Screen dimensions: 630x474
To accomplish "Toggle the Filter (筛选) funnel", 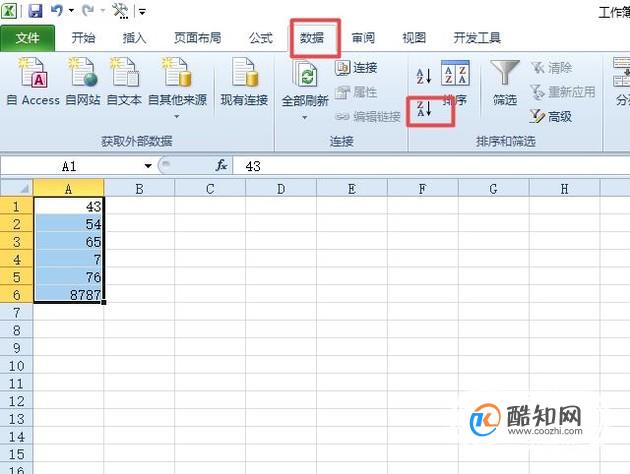I will 505,82.
